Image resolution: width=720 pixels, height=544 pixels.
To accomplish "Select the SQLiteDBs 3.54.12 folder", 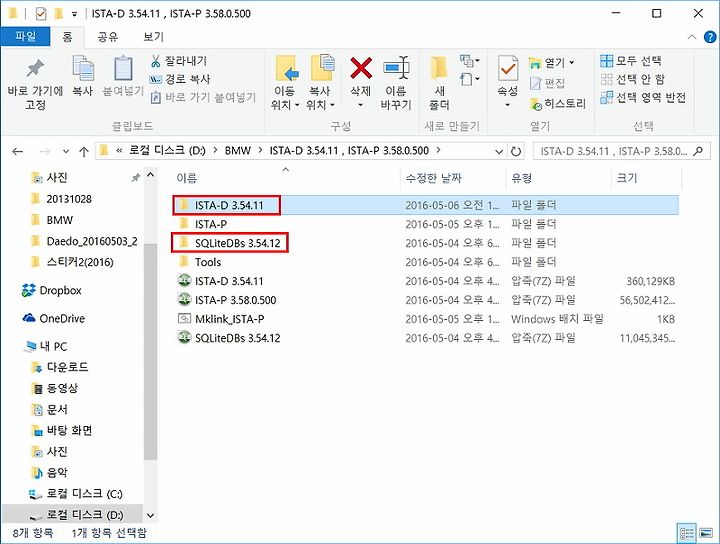I will tap(425, 243).
